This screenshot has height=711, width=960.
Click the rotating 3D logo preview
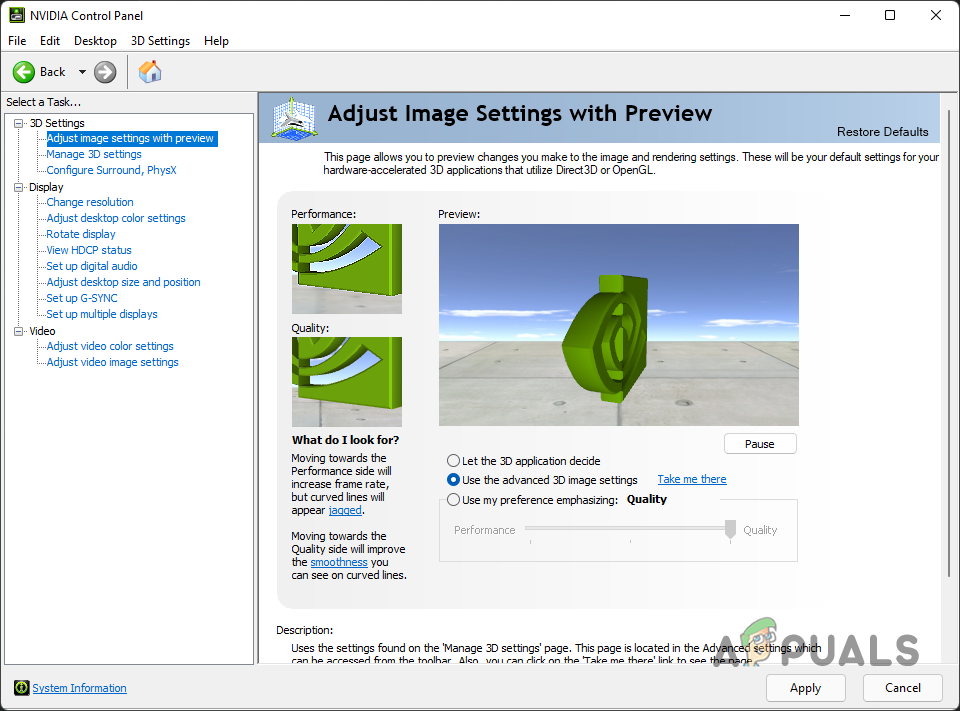618,325
